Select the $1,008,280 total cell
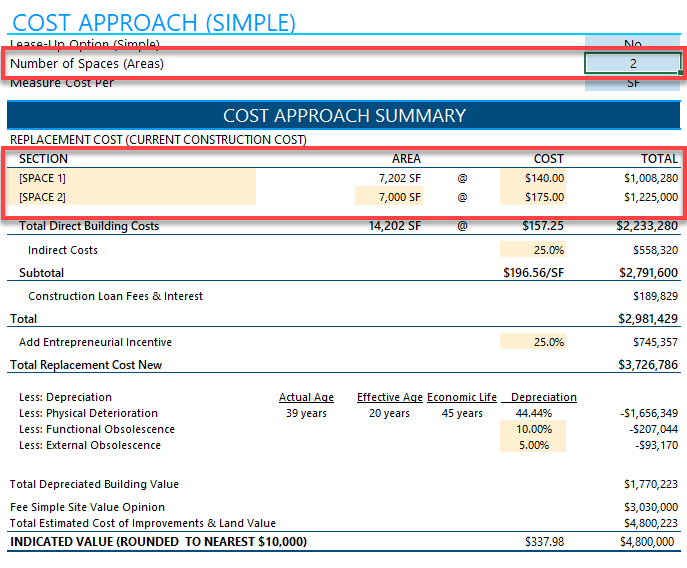687x568 pixels. click(x=651, y=178)
